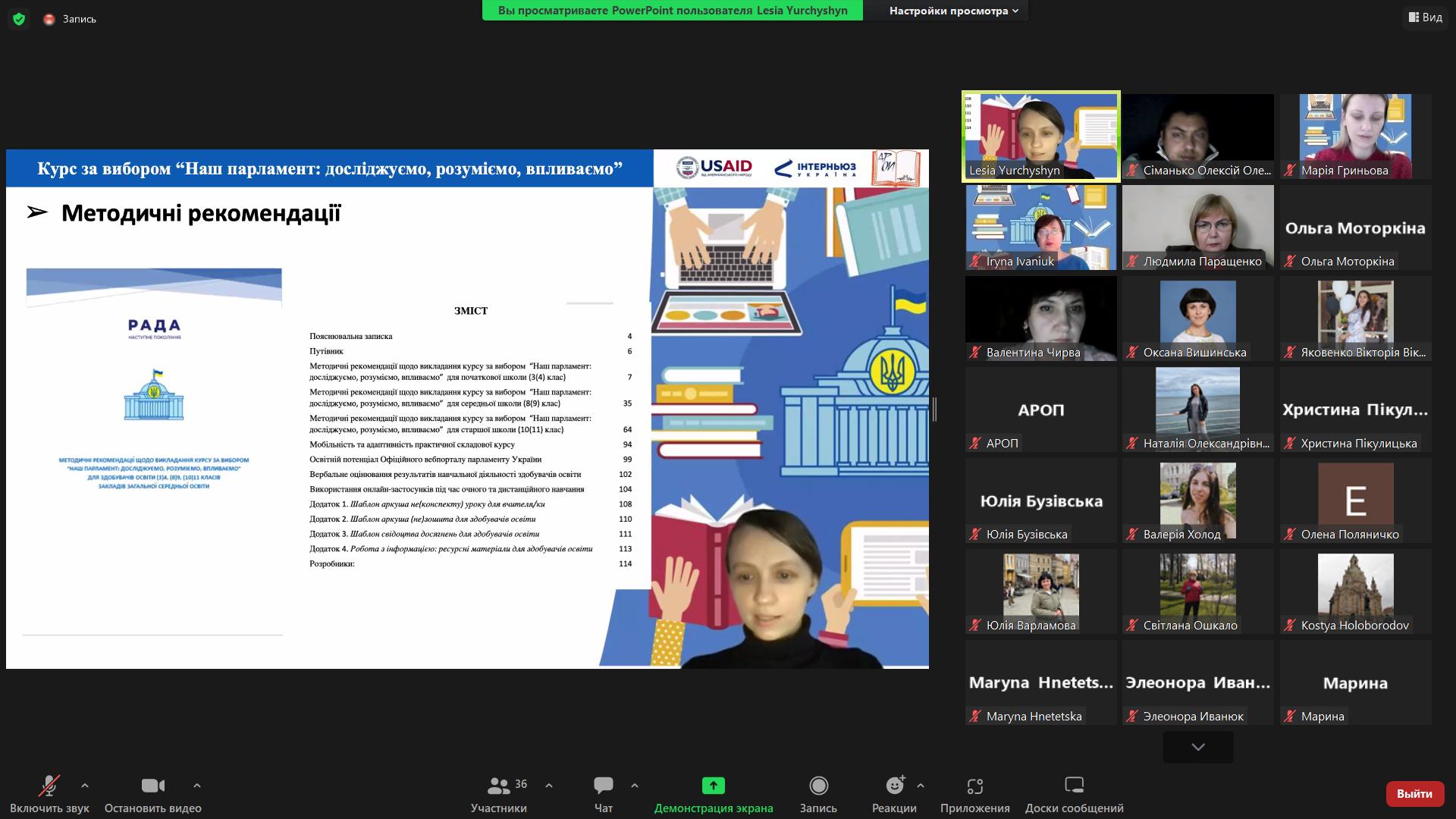Click the РАДА document cover thumbnail
Viewport: 1456px width, 819px height.
[x=154, y=451]
